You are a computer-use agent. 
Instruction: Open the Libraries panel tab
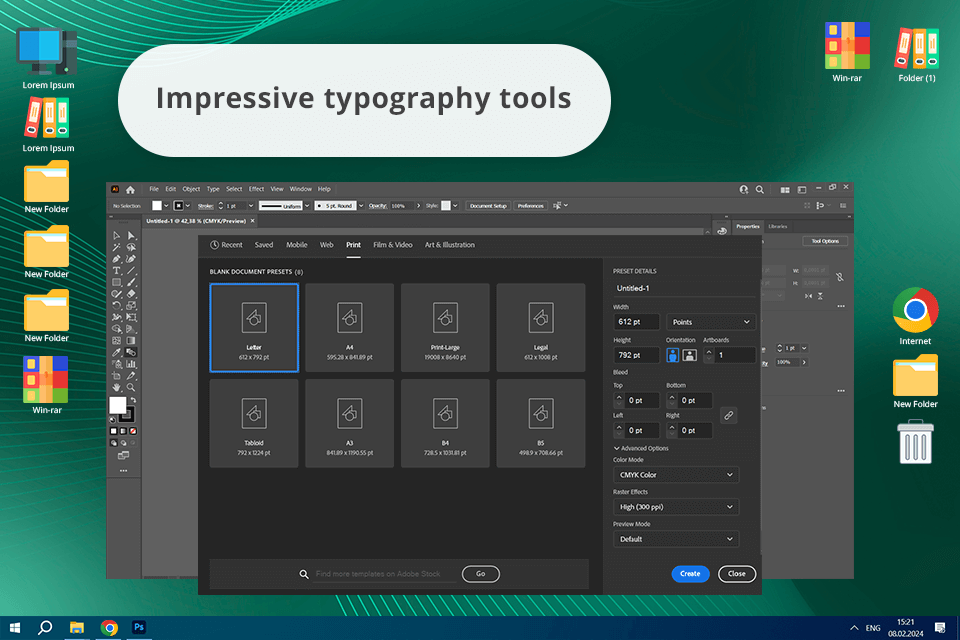coord(778,227)
